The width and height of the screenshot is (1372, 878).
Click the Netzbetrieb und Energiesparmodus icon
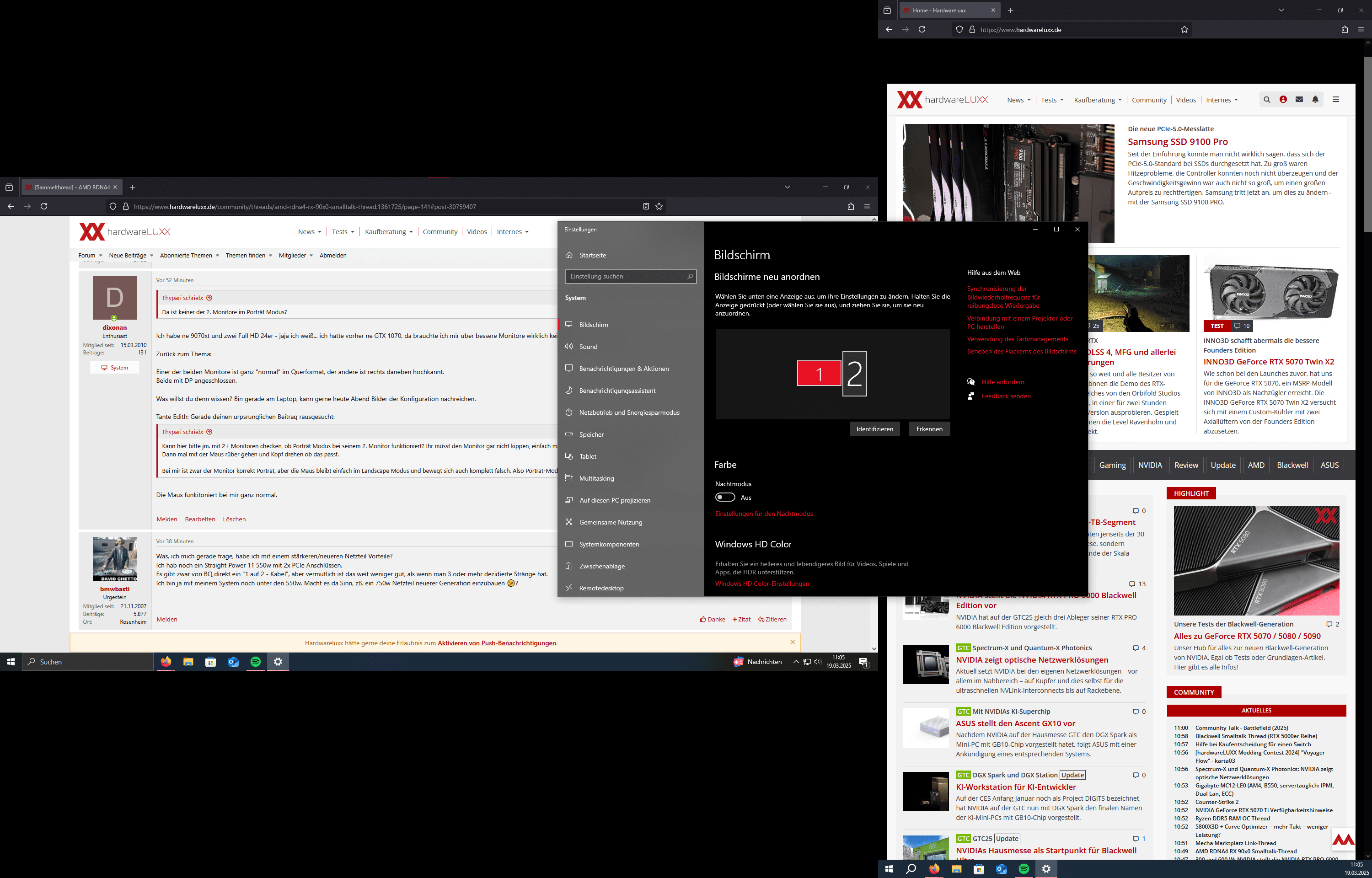pyautogui.click(x=570, y=412)
